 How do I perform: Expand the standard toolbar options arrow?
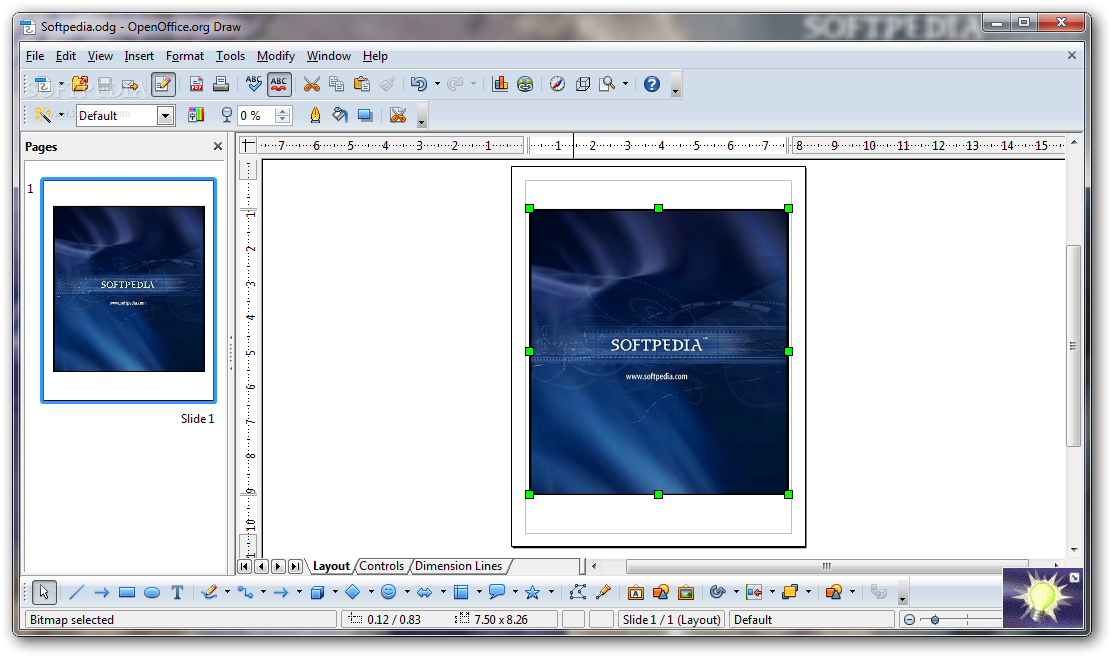[675, 84]
